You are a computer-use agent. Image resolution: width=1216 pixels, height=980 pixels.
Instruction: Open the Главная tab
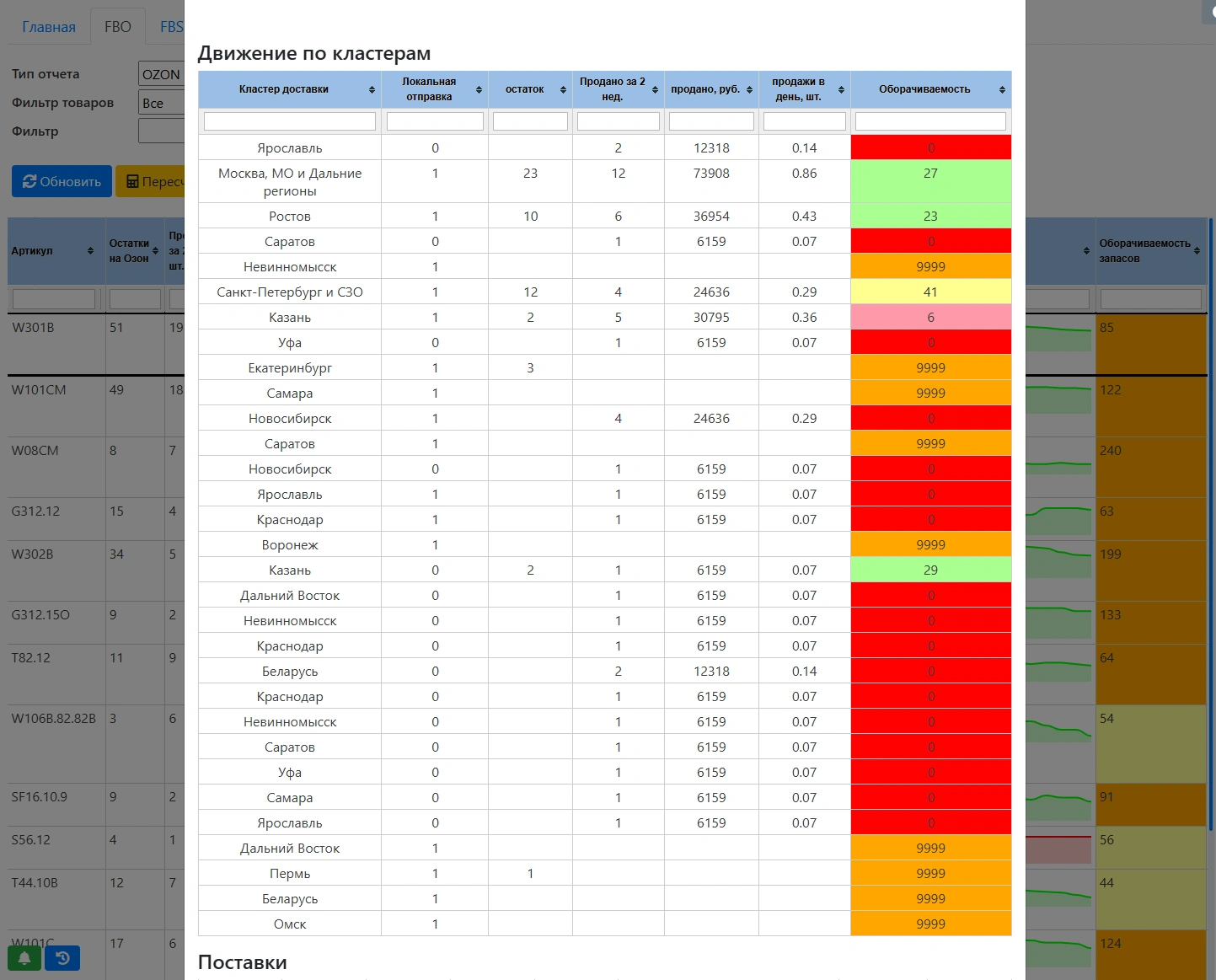(x=49, y=27)
